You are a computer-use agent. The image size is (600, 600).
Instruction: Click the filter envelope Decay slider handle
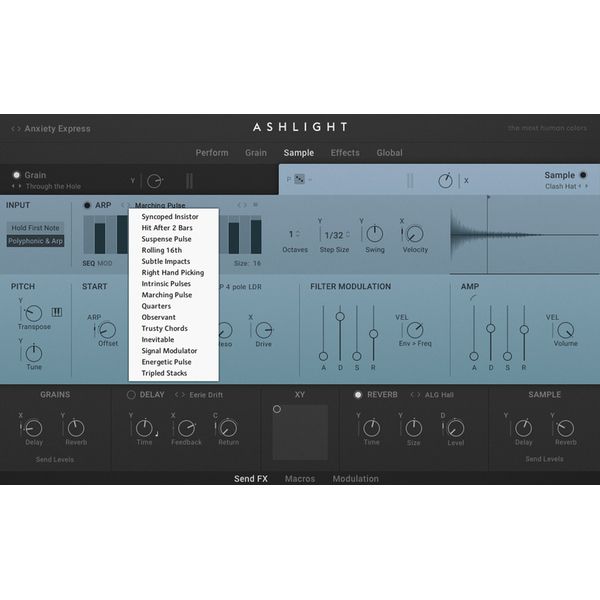[x=340, y=316]
